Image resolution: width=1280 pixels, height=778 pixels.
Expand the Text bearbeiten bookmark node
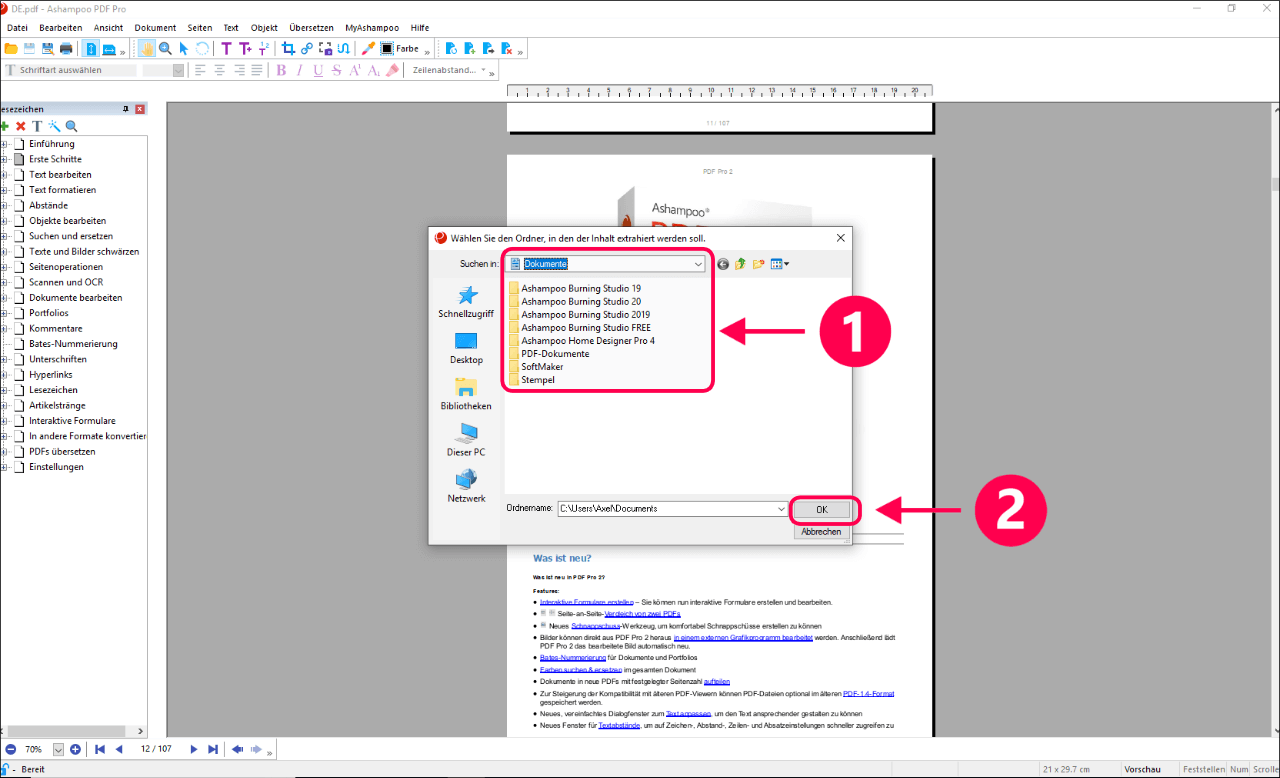[x=4, y=175]
